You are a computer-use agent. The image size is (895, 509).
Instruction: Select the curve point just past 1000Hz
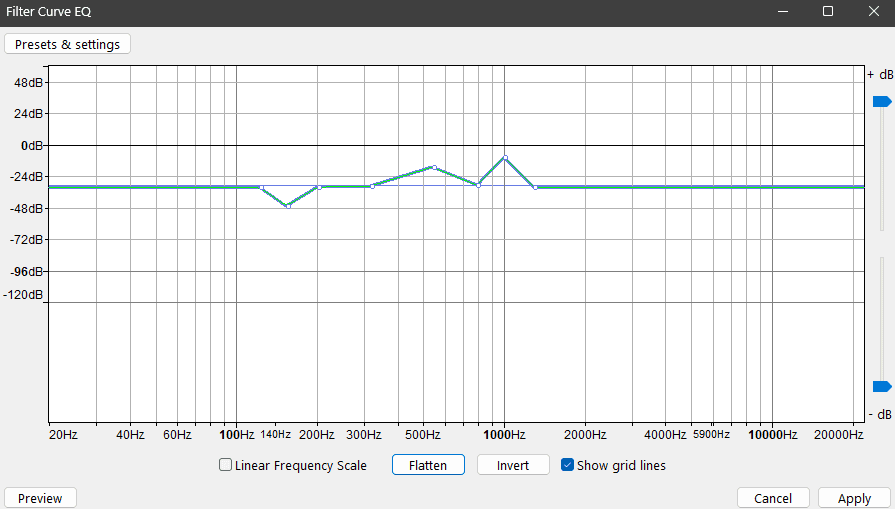(535, 188)
